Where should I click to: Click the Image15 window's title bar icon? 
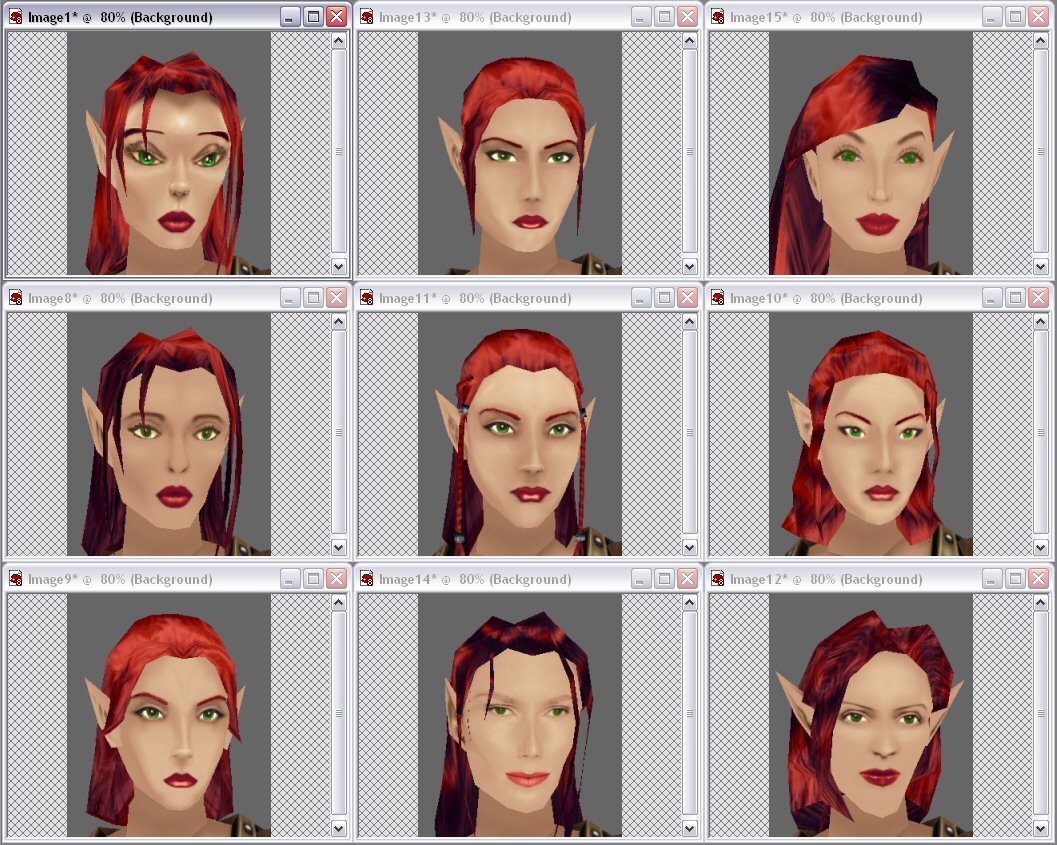point(718,17)
